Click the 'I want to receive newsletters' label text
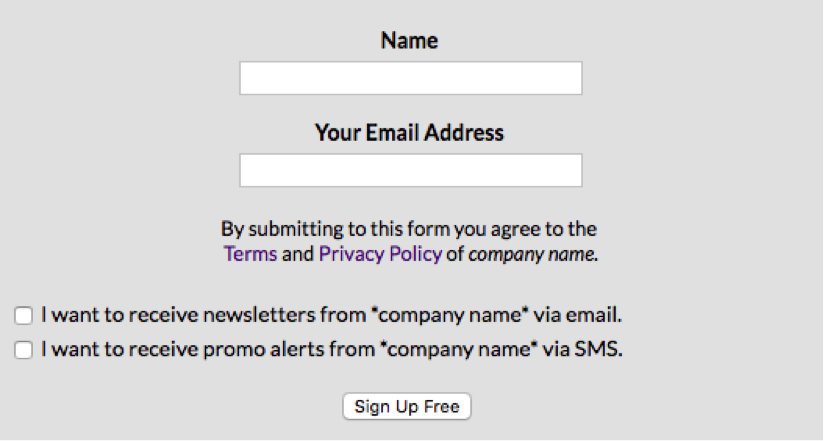Screen dimensions: 824x441 pos(332,315)
